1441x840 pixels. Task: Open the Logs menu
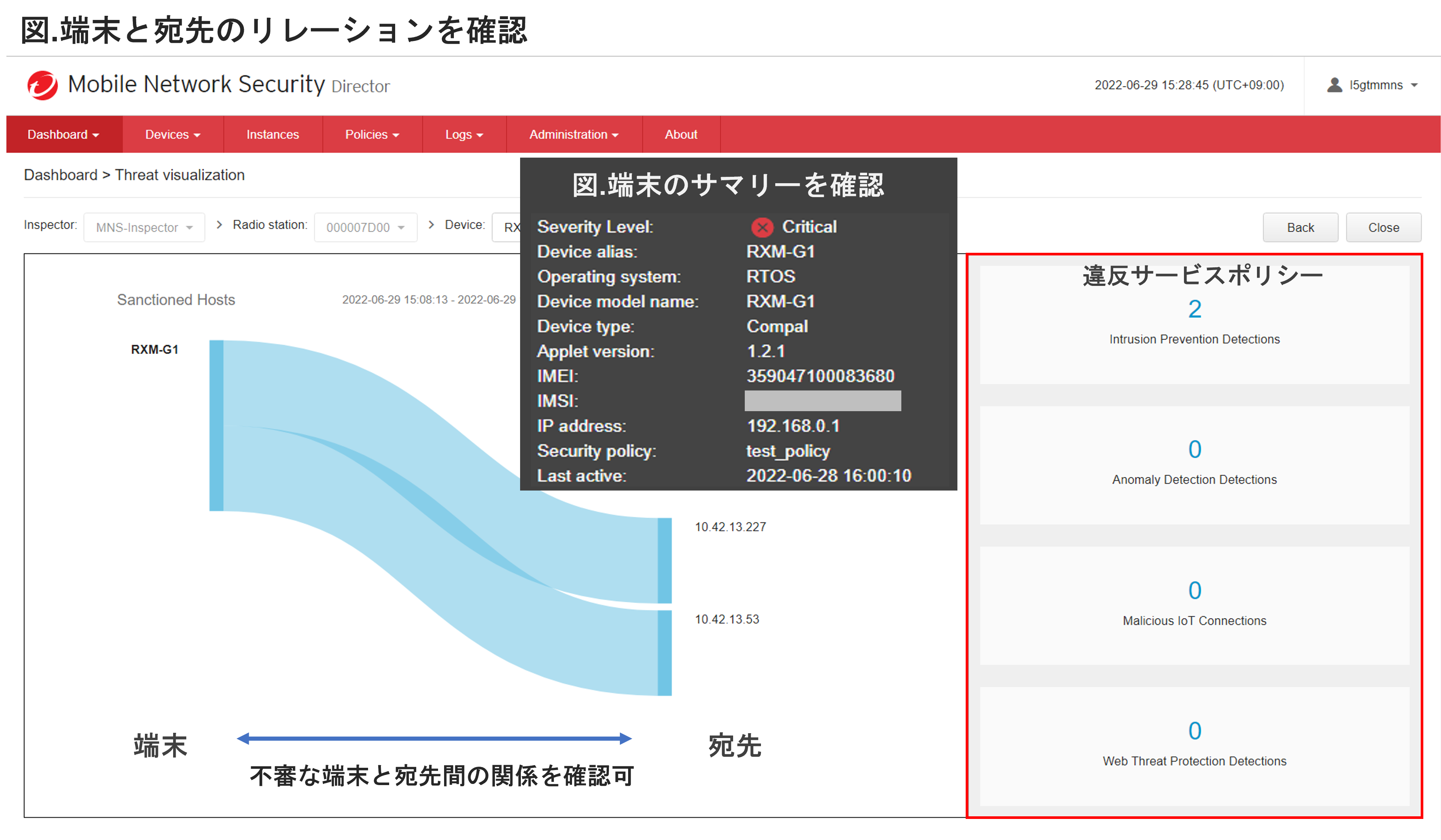click(x=464, y=134)
